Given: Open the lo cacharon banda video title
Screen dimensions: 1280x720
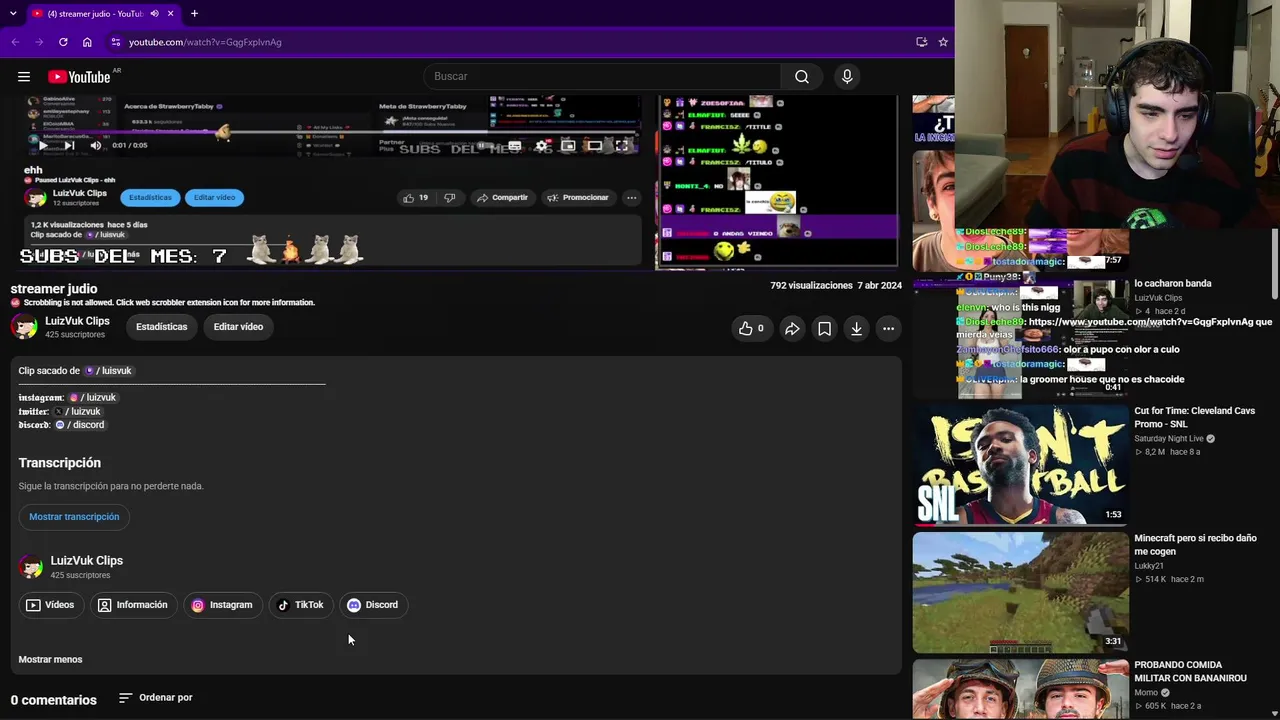Looking at the screenshot, I should [1173, 284].
